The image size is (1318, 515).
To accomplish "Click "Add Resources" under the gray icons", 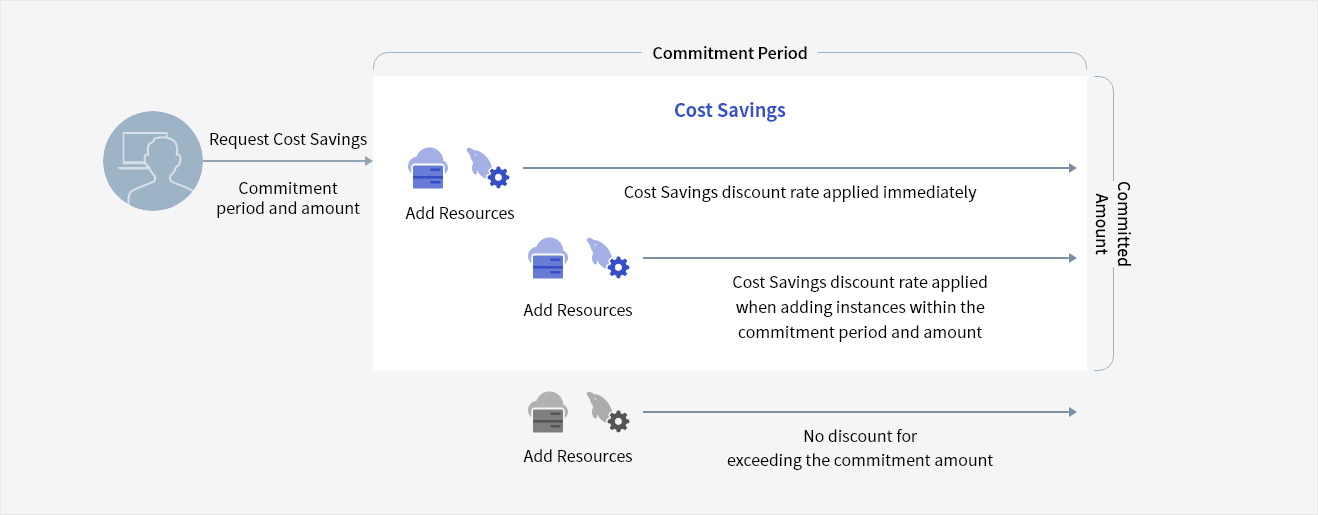I will point(578,456).
